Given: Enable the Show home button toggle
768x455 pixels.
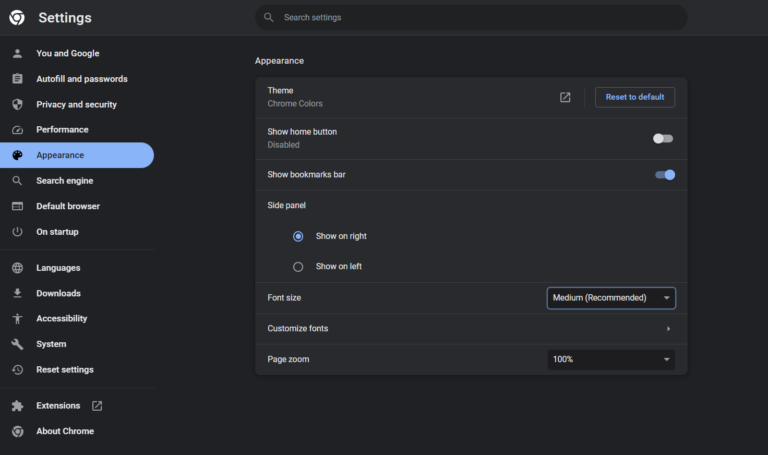Looking at the screenshot, I should 663,138.
